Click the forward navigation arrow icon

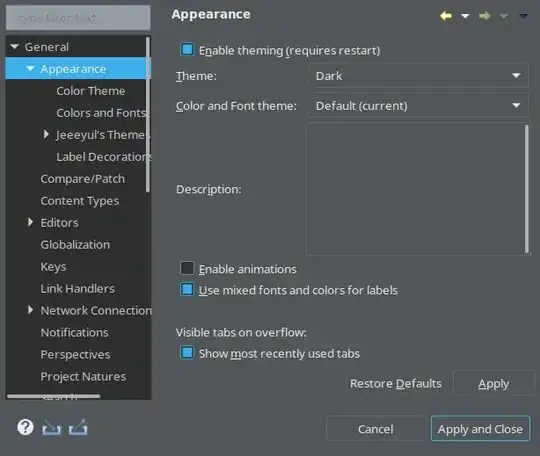pos(485,16)
